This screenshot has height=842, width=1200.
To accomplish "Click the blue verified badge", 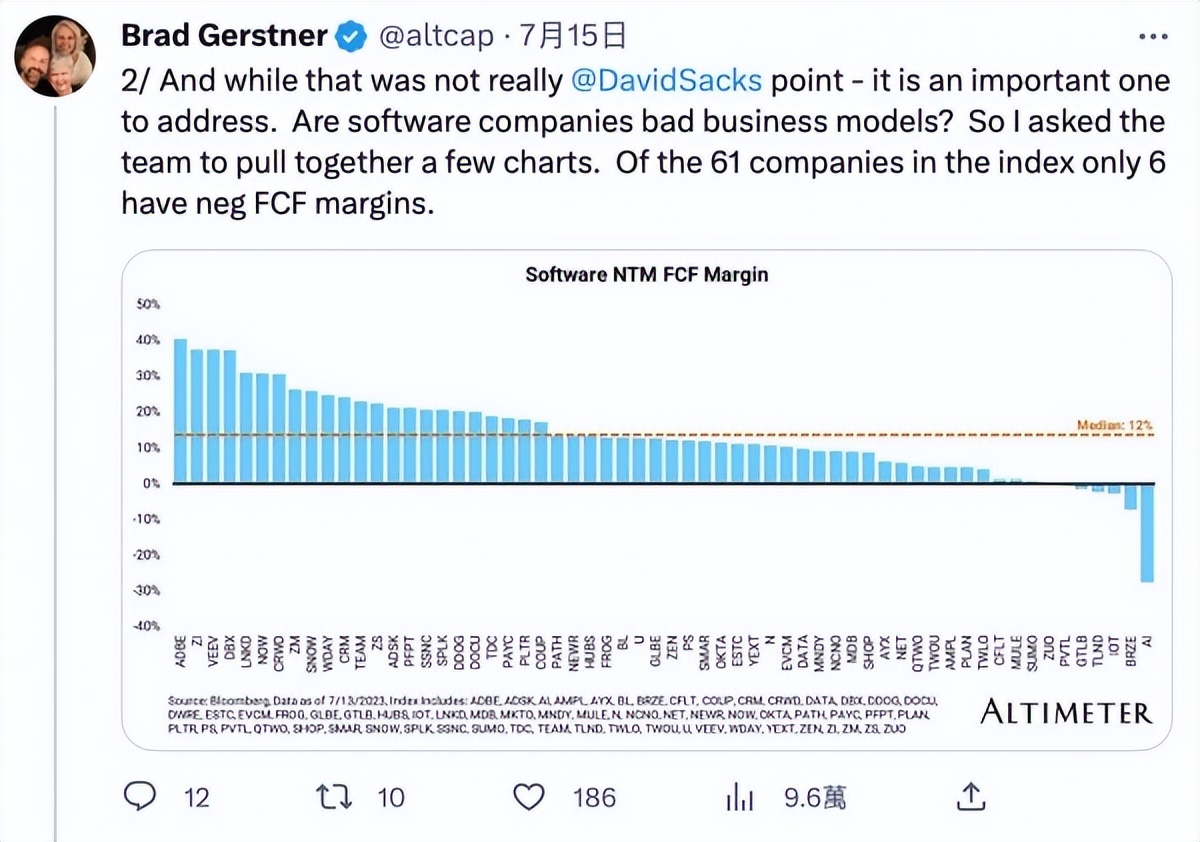I will (x=349, y=37).
